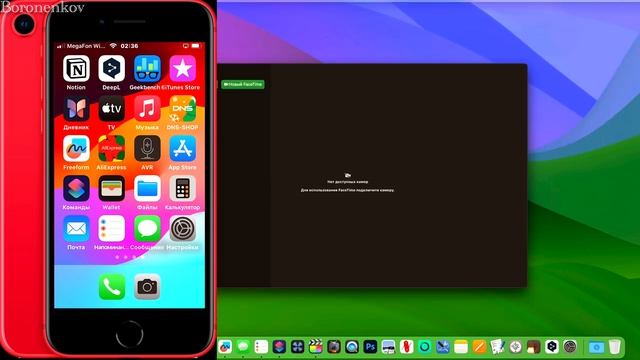The width and height of the screenshot is (640, 360).
Task: Open the blue folder stack in the Dock
Action: coord(596,347)
